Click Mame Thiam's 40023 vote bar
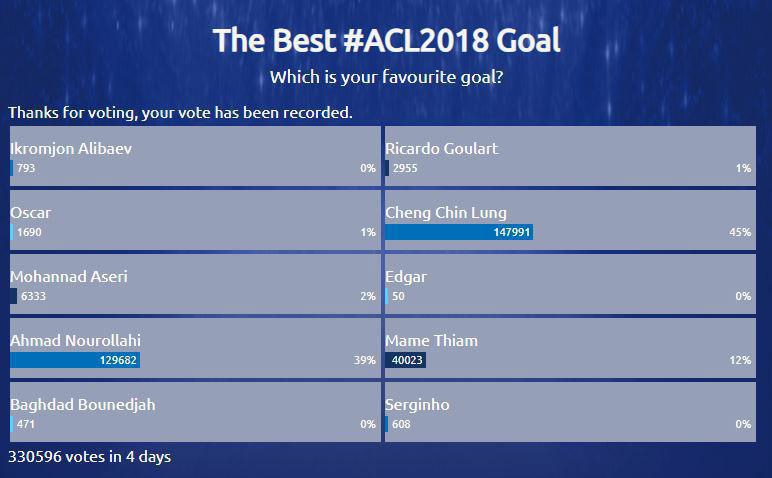The height and width of the screenshot is (478, 772). pos(406,360)
